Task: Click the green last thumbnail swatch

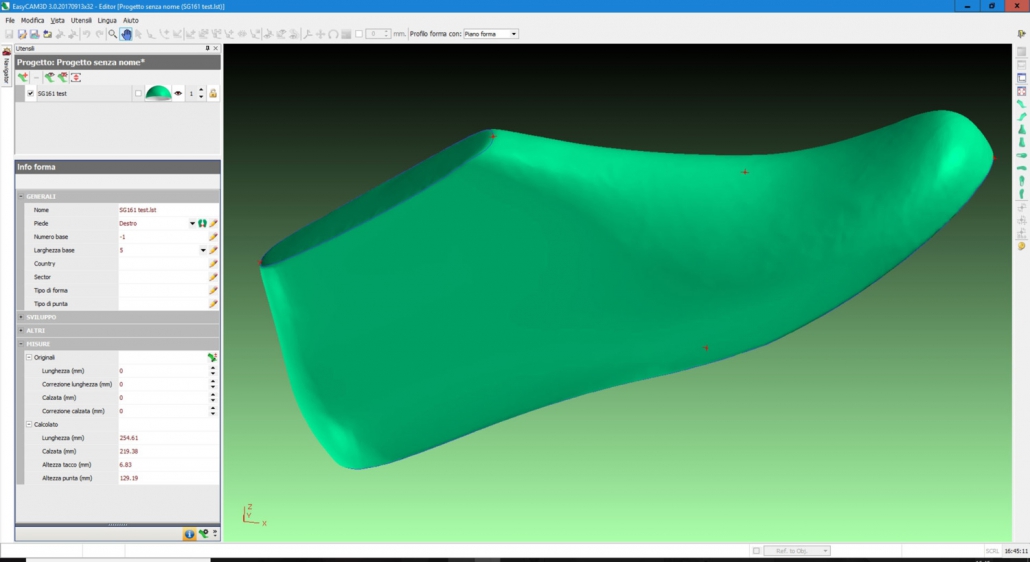Action: point(158,94)
